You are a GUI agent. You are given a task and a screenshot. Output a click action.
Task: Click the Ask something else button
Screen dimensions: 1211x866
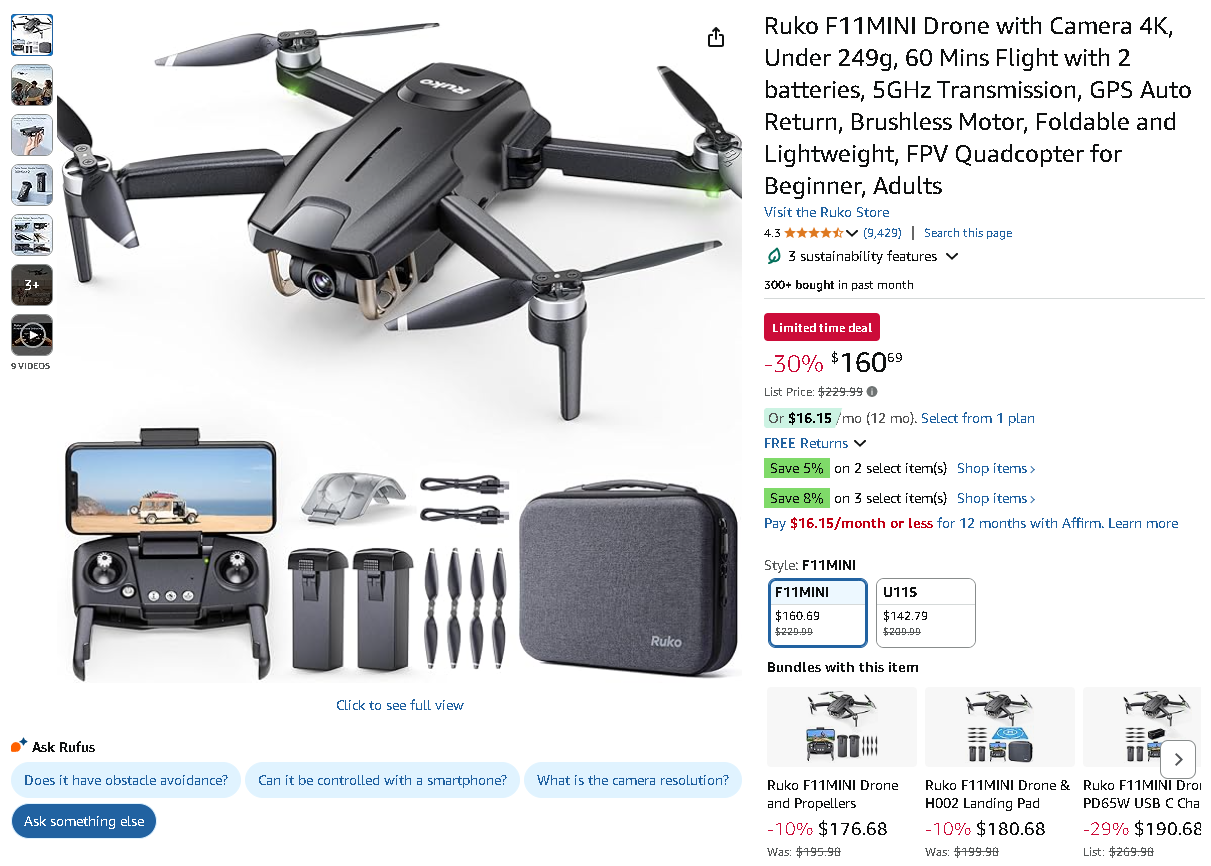tap(84, 821)
